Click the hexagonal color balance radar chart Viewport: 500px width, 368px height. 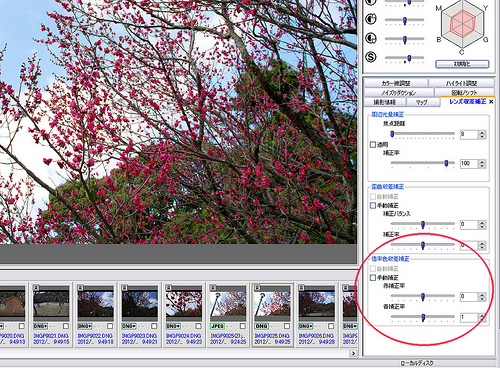coord(462,24)
